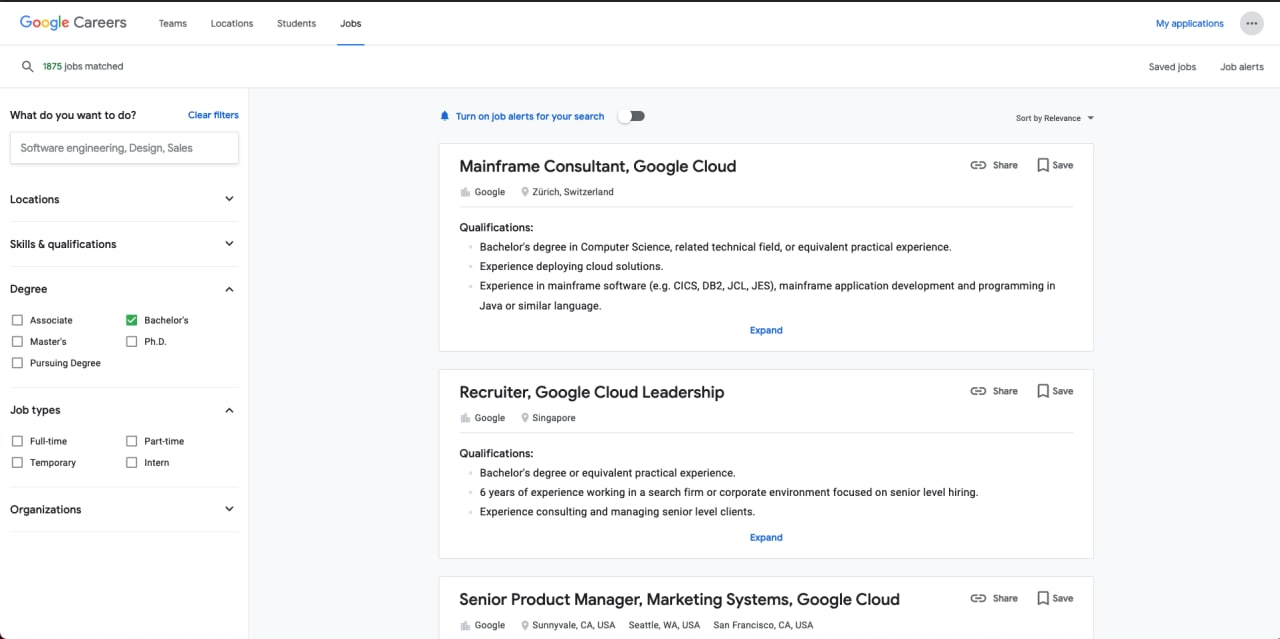
Task: Open the Teams tab
Action: pyautogui.click(x=173, y=23)
